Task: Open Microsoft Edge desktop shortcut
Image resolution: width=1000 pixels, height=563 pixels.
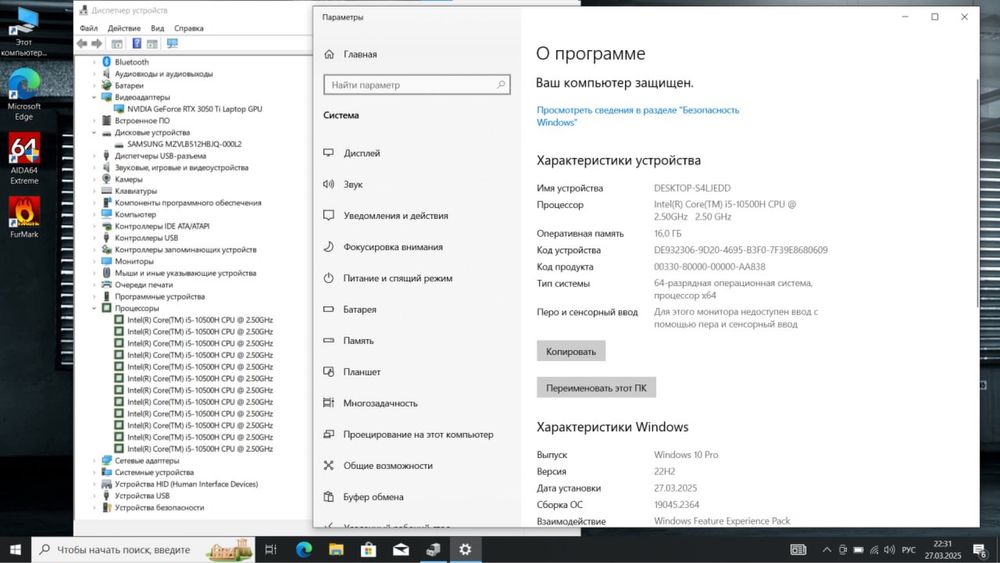Action: 24,94
